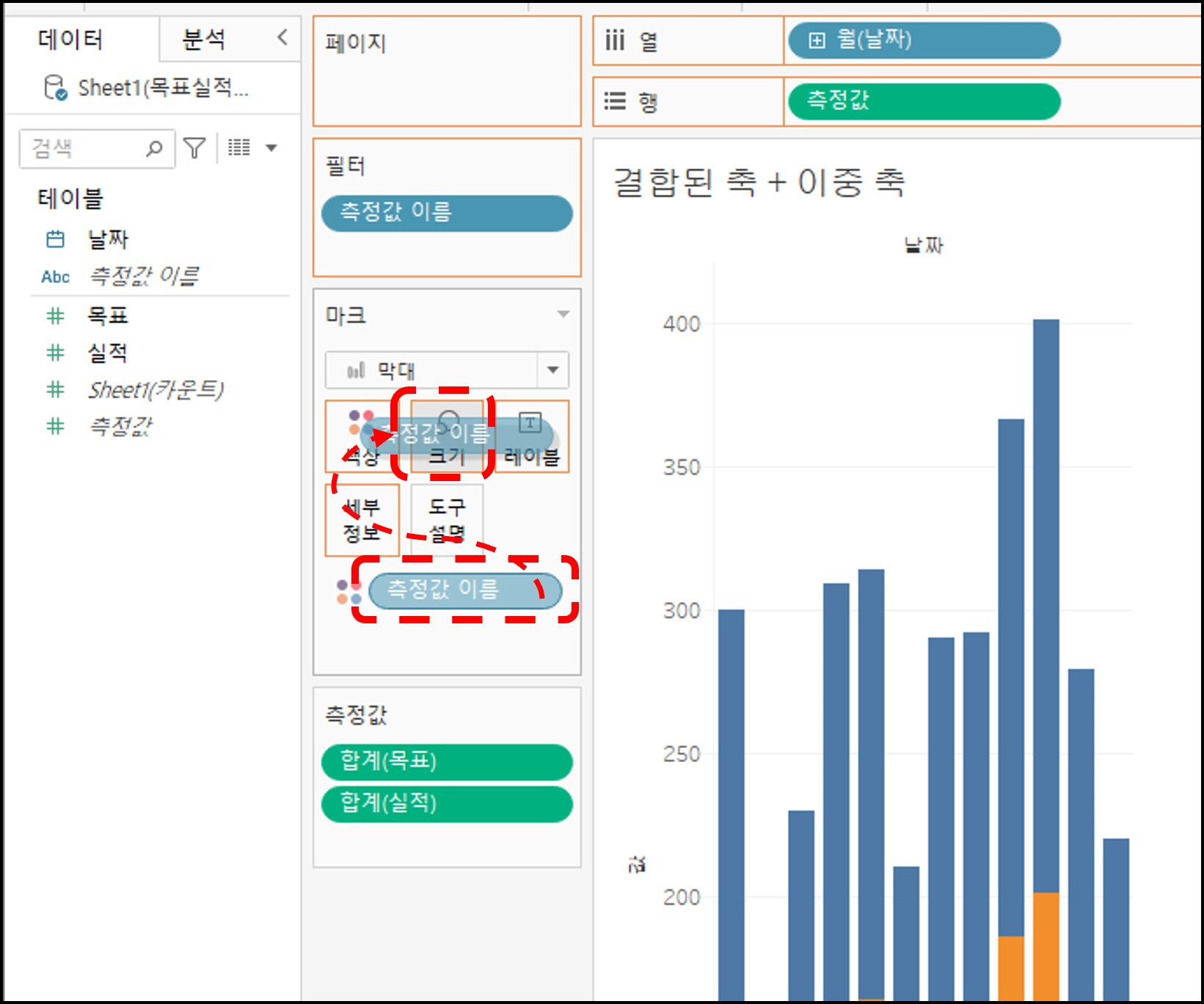Switch to the 분석 tab
The image size is (1204, 1004).
coord(203,39)
